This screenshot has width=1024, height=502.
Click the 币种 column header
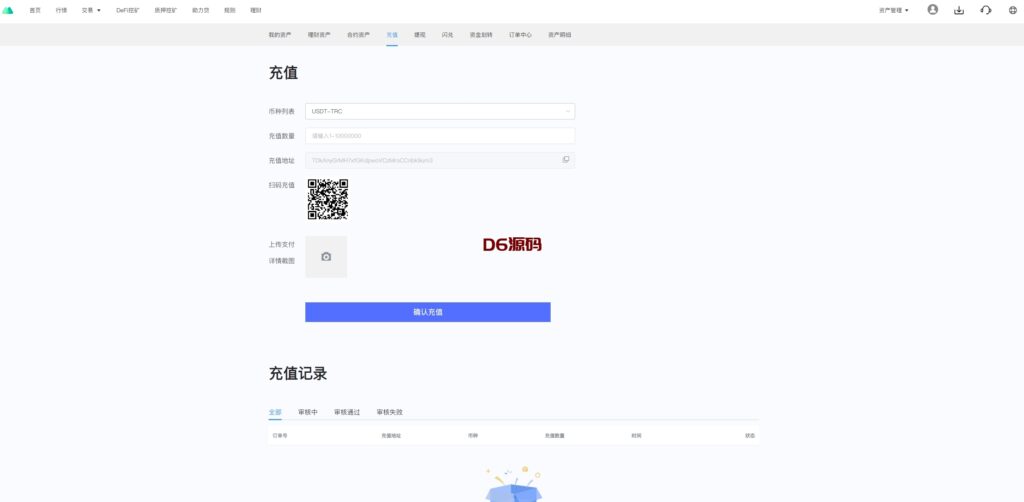pos(473,435)
